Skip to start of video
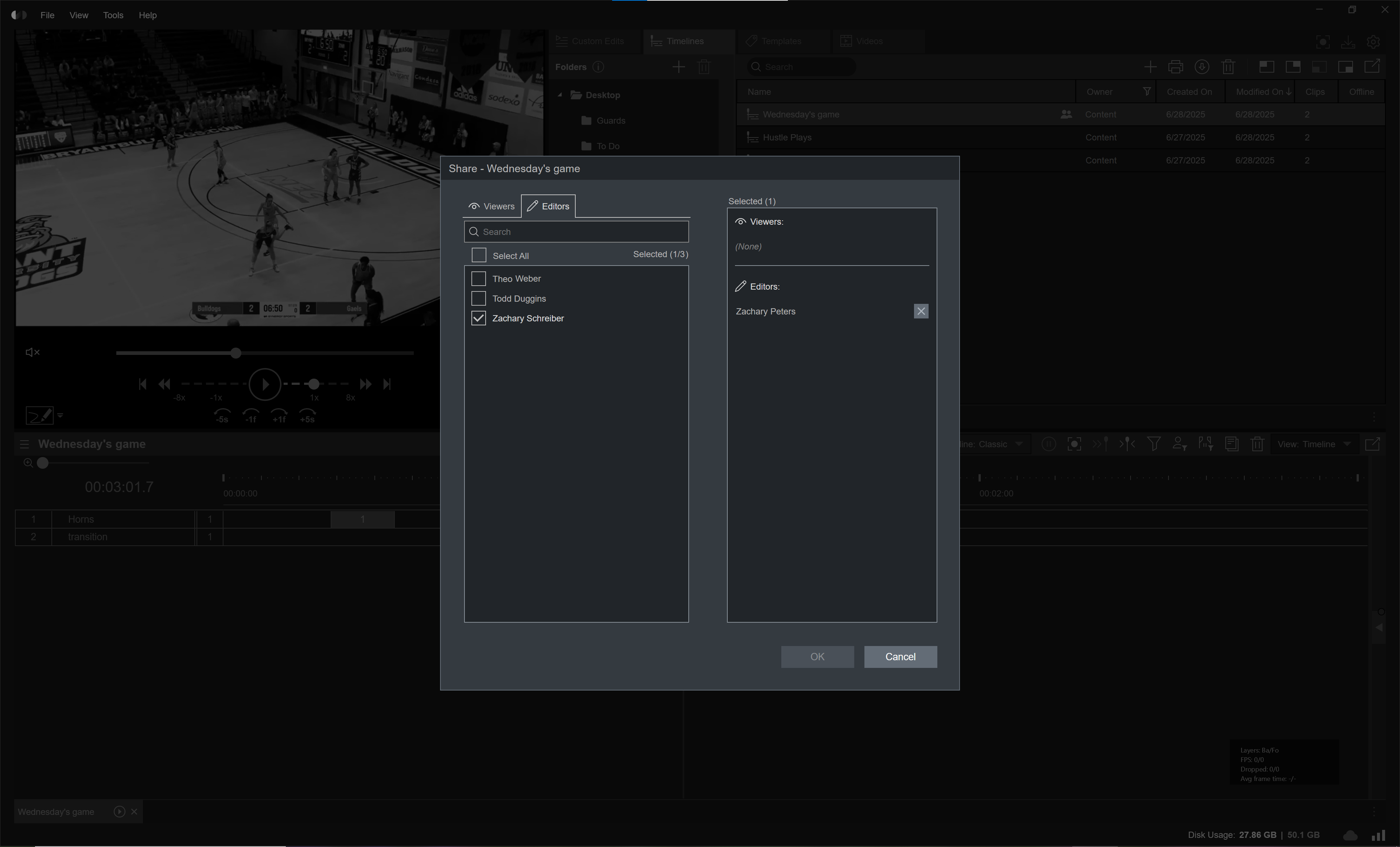 click(x=142, y=384)
